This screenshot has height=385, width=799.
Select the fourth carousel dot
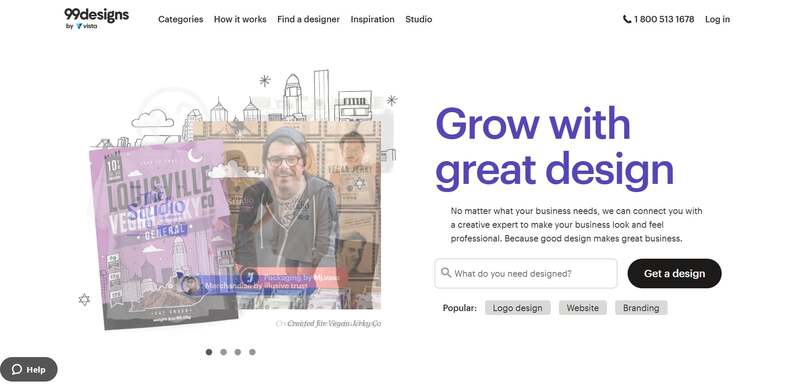click(252, 352)
